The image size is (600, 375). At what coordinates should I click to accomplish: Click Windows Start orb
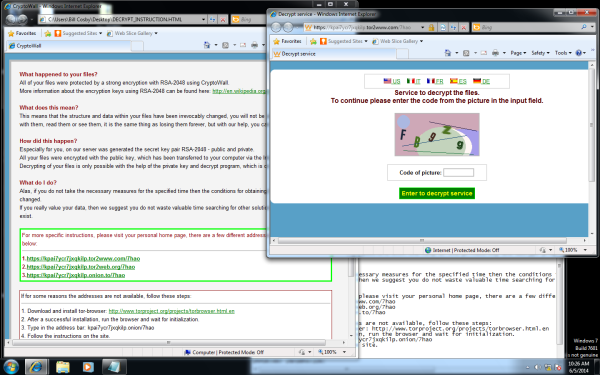(x=11, y=367)
